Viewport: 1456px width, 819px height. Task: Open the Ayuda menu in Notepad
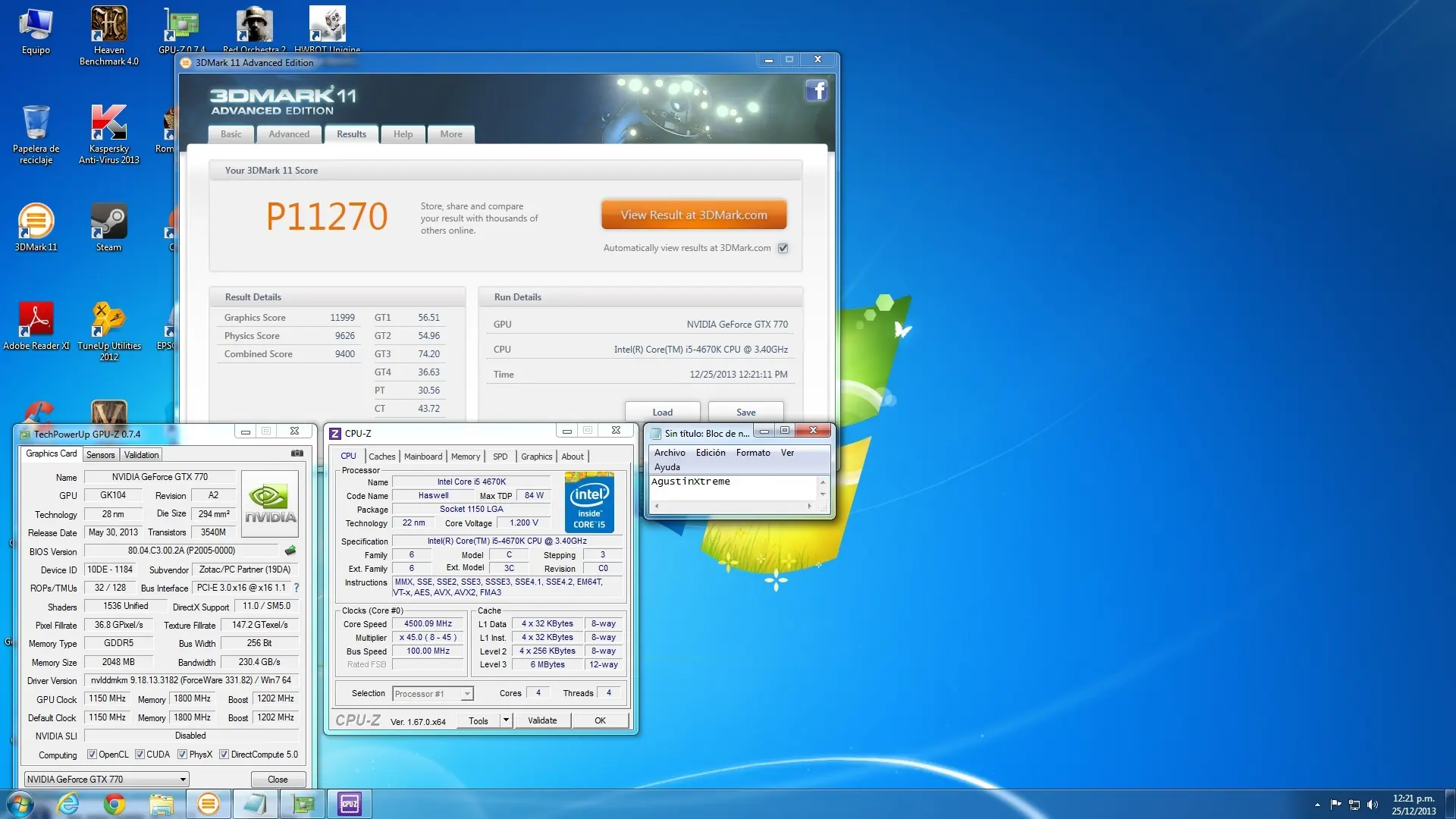tap(667, 467)
